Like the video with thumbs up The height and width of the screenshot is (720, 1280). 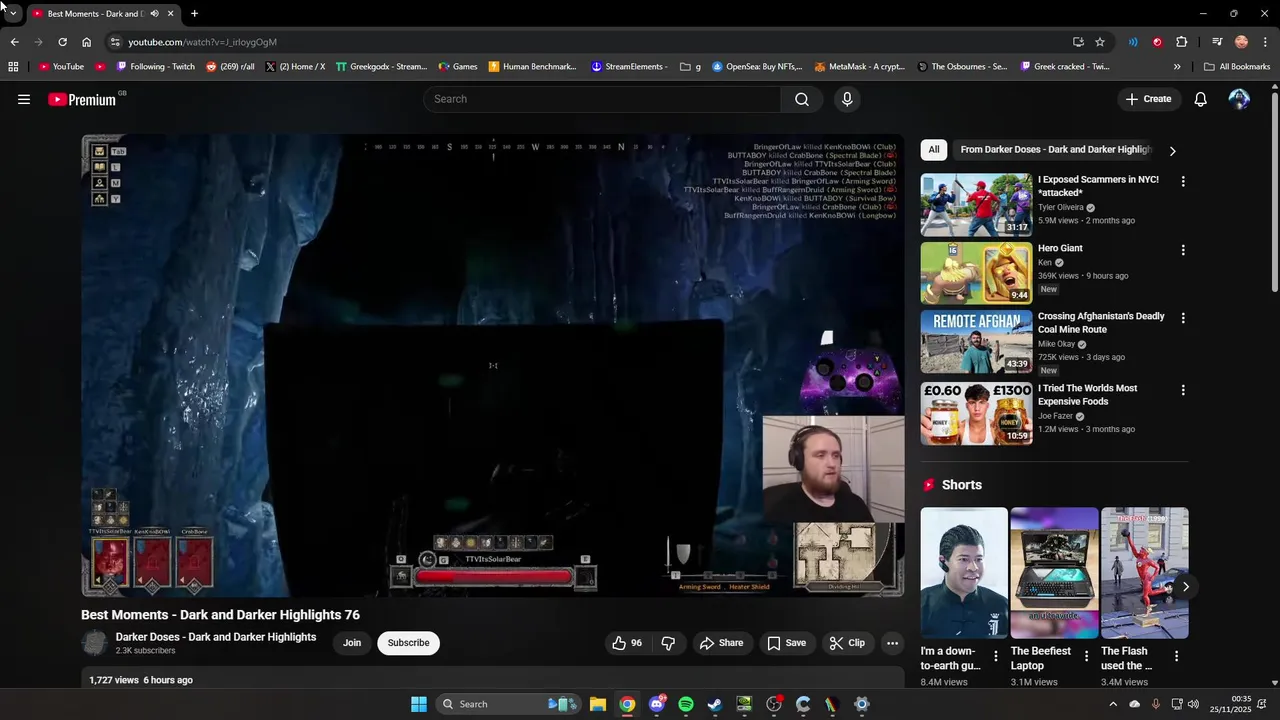point(627,643)
